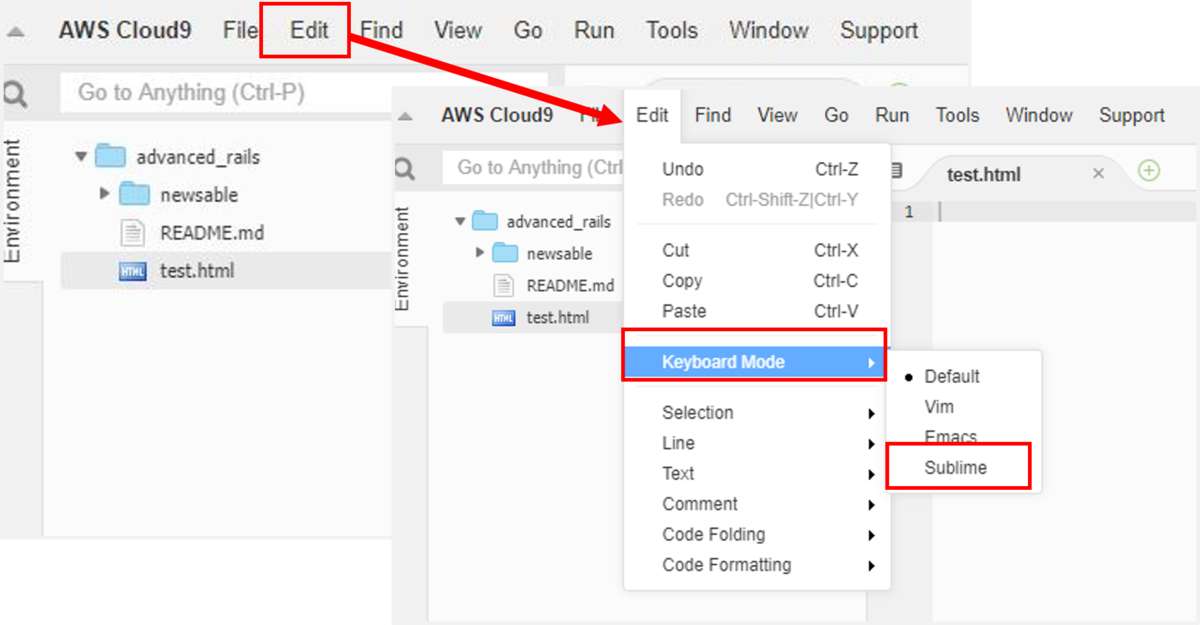Click the menu-bar collapse arrow in the foreground window
Viewport: 1200px width, 625px height.
[405, 117]
